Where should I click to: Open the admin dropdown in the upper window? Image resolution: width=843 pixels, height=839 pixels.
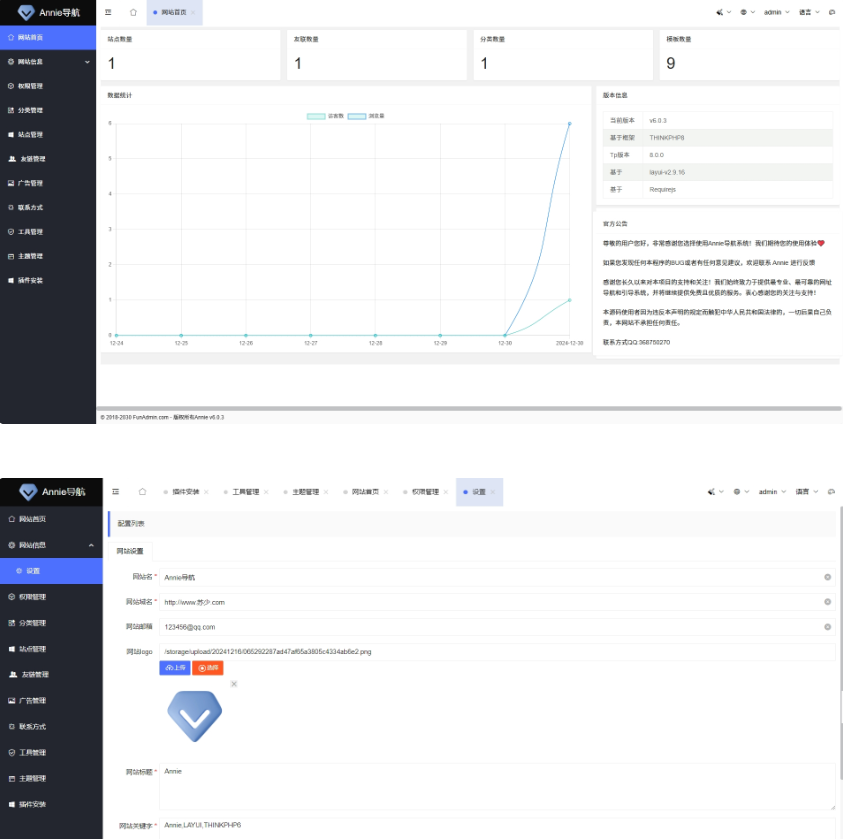click(x=775, y=12)
